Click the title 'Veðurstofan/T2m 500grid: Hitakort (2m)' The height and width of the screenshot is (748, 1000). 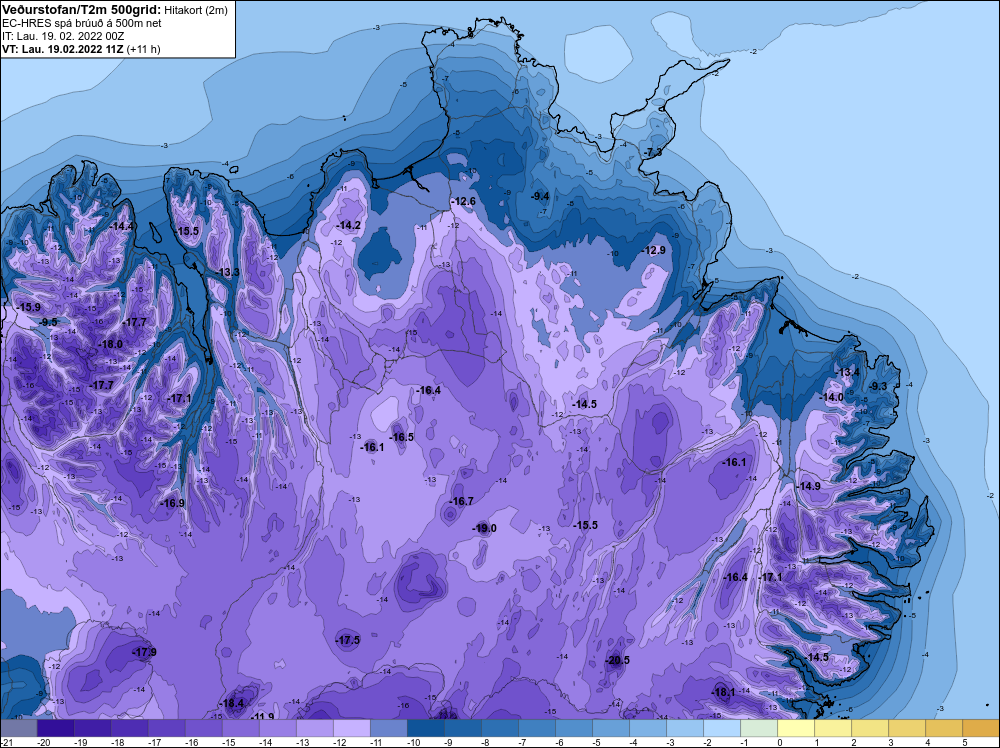point(113,8)
